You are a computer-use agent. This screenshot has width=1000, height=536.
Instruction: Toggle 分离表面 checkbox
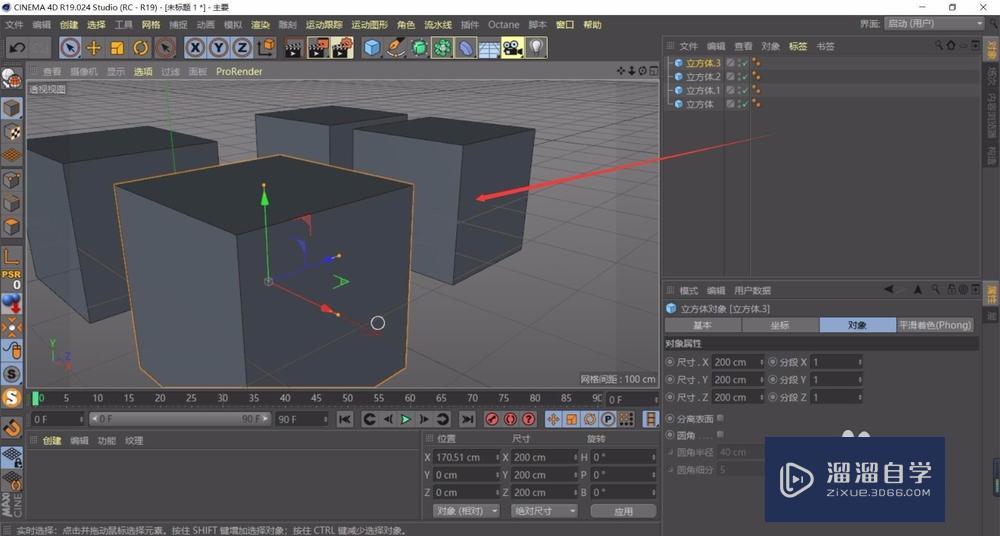pos(720,419)
